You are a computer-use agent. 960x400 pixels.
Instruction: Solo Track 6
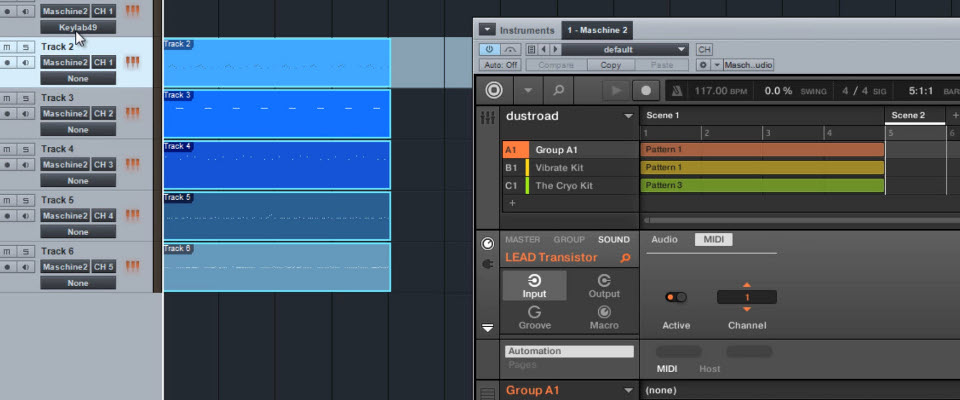[25, 251]
